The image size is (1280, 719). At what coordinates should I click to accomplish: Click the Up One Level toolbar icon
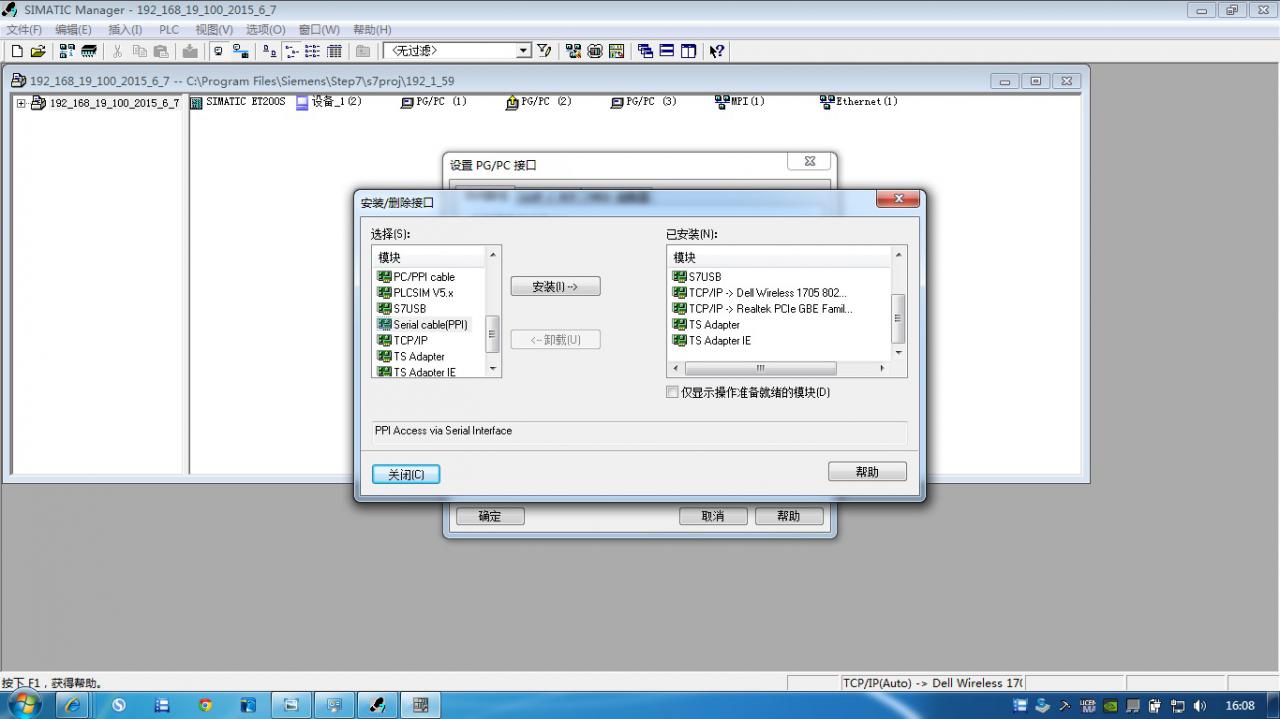click(363, 51)
